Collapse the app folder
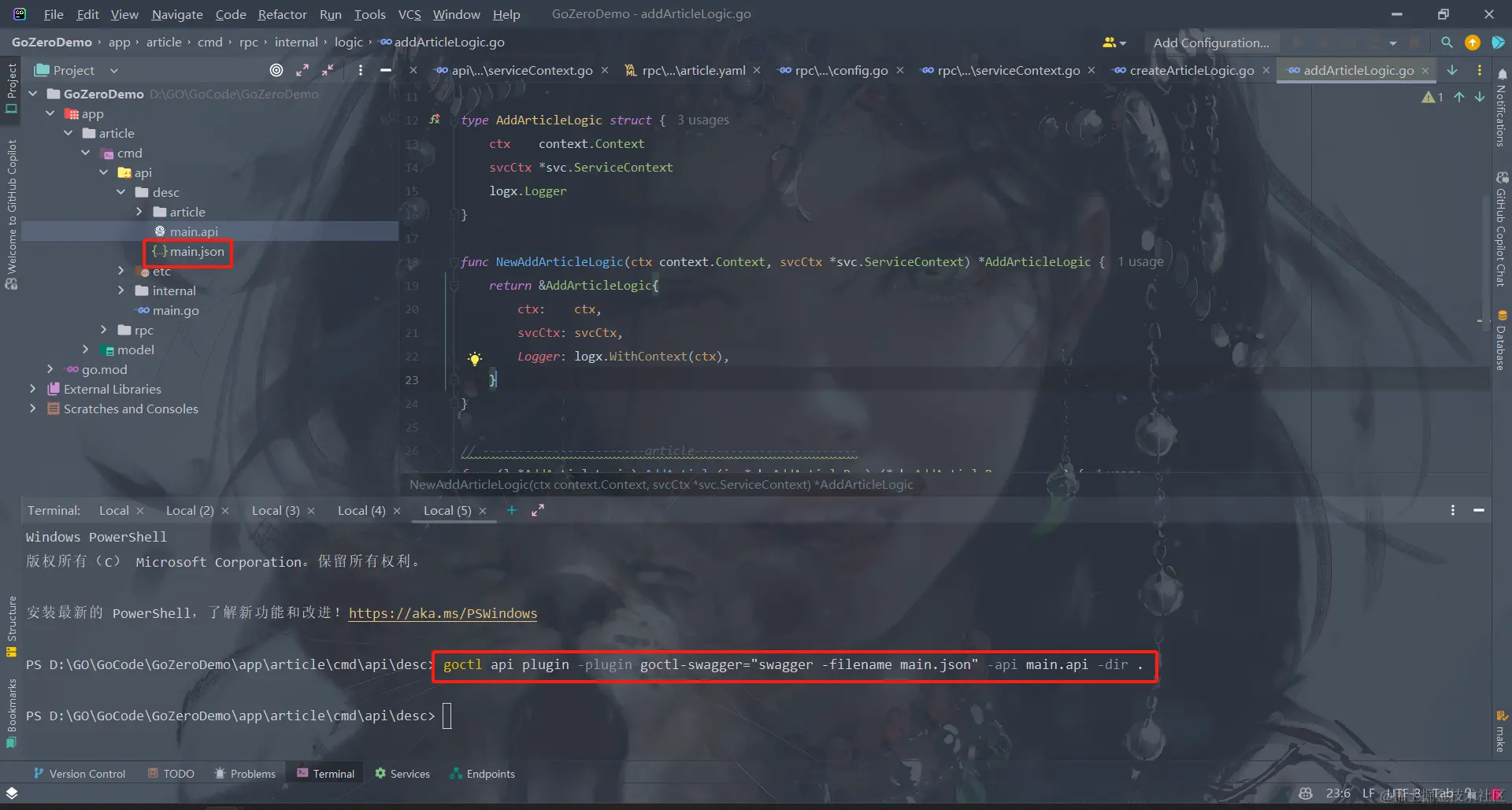 coord(50,113)
